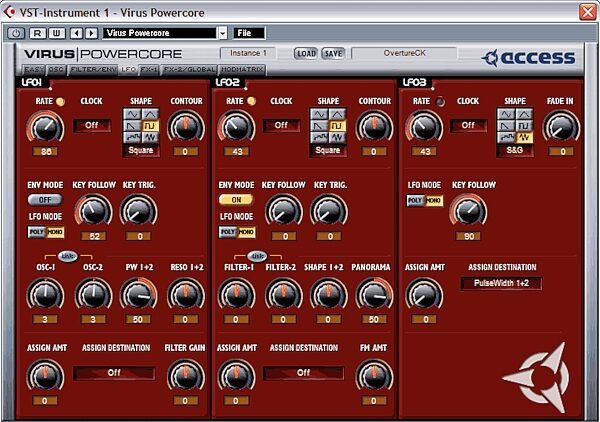
Task: Select the sample & hold shape for LFO2
Action: [319, 137]
